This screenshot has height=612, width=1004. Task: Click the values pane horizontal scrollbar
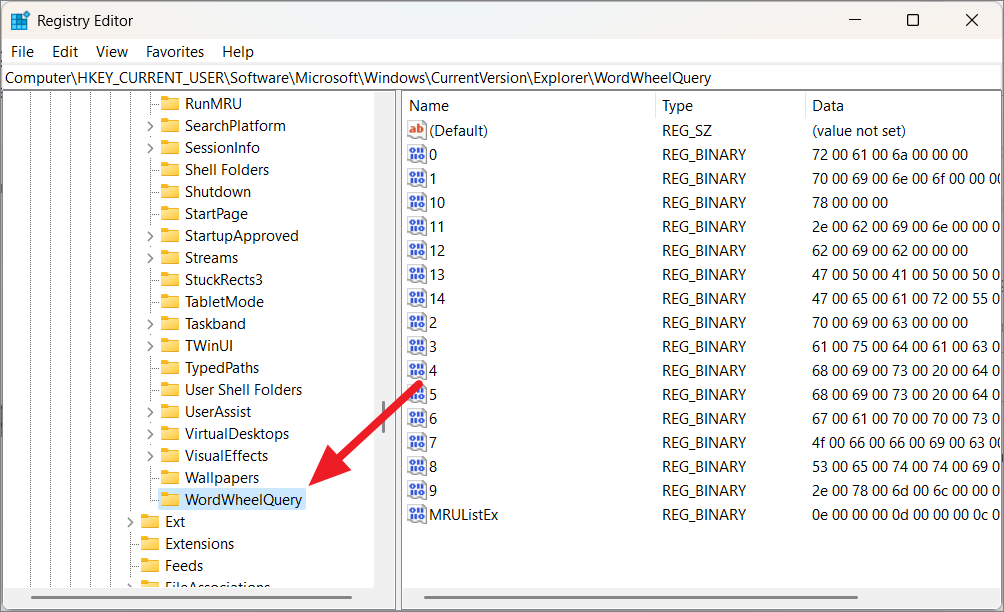(640, 597)
